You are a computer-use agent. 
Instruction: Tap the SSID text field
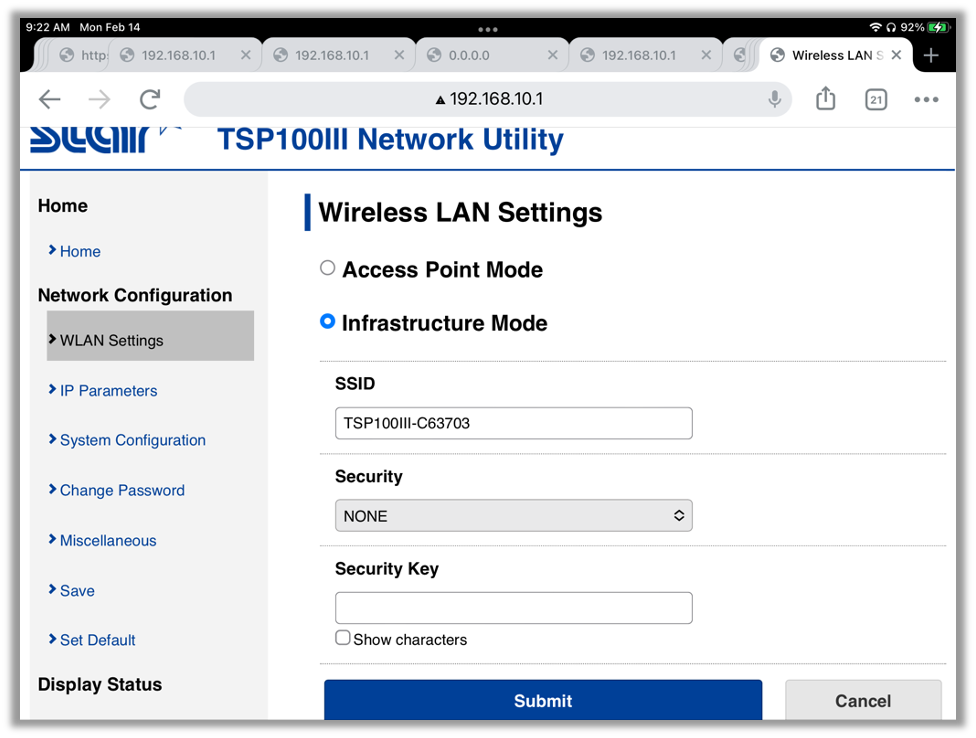pyautogui.click(x=513, y=423)
